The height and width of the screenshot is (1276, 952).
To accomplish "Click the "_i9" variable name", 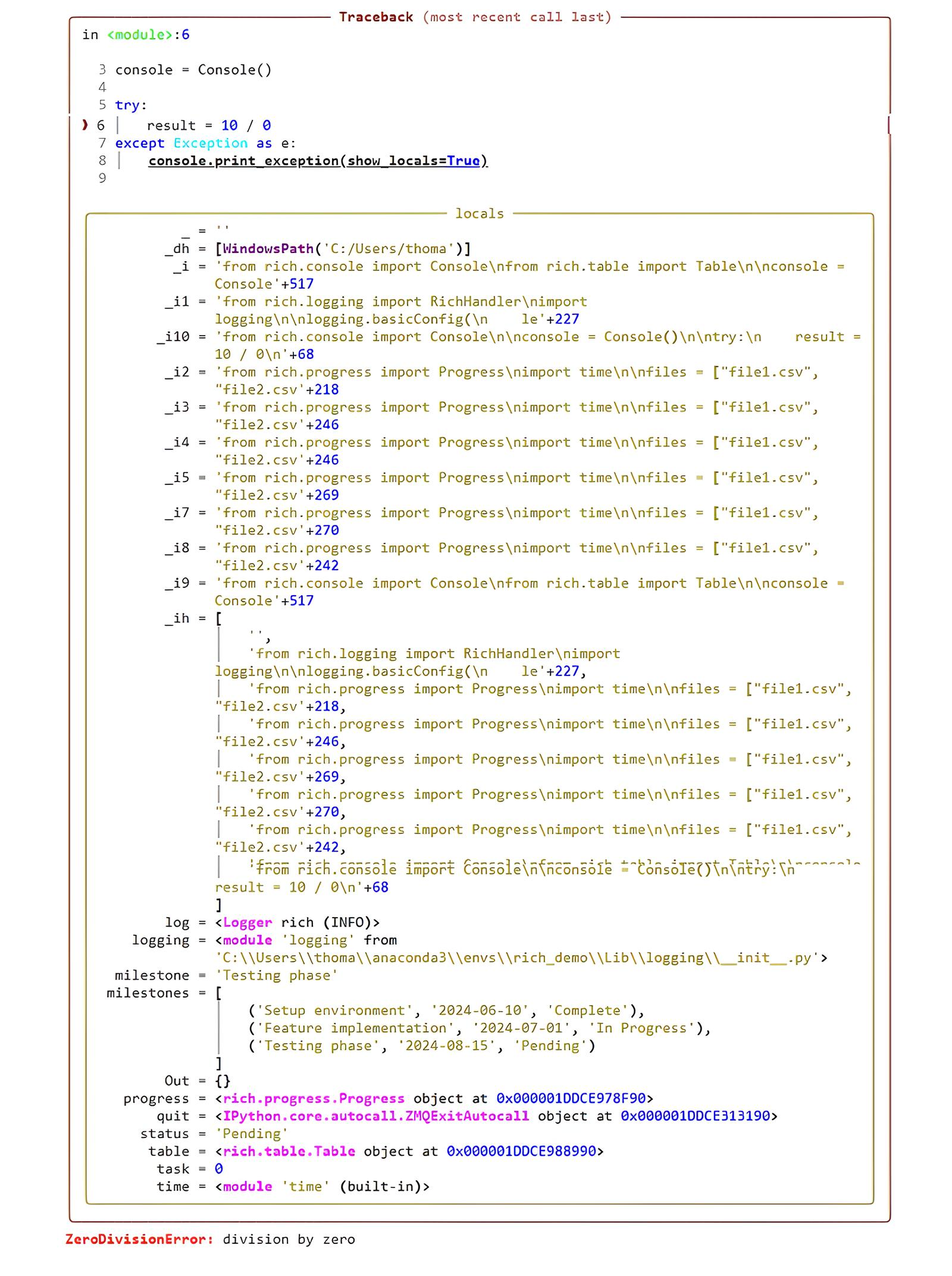I will tap(177, 583).
